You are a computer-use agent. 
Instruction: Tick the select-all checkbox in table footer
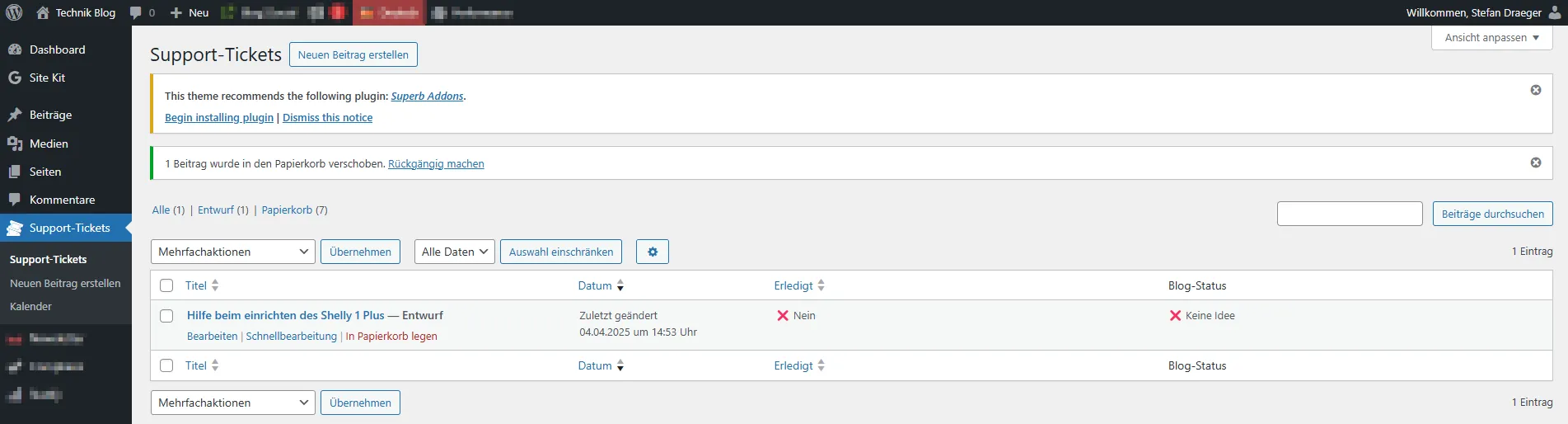166,365
